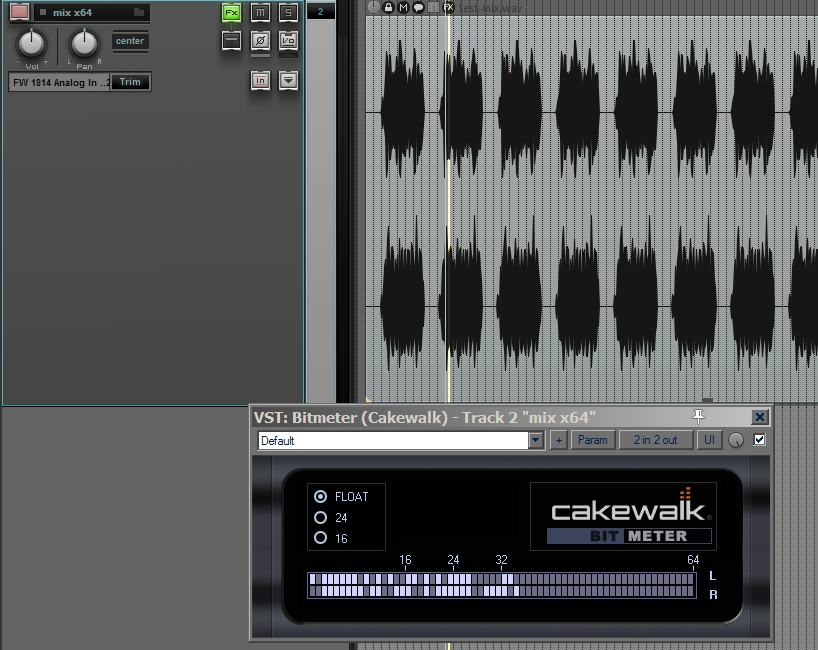Click the Cakewalk Bit Meter logo

(623, 516)
